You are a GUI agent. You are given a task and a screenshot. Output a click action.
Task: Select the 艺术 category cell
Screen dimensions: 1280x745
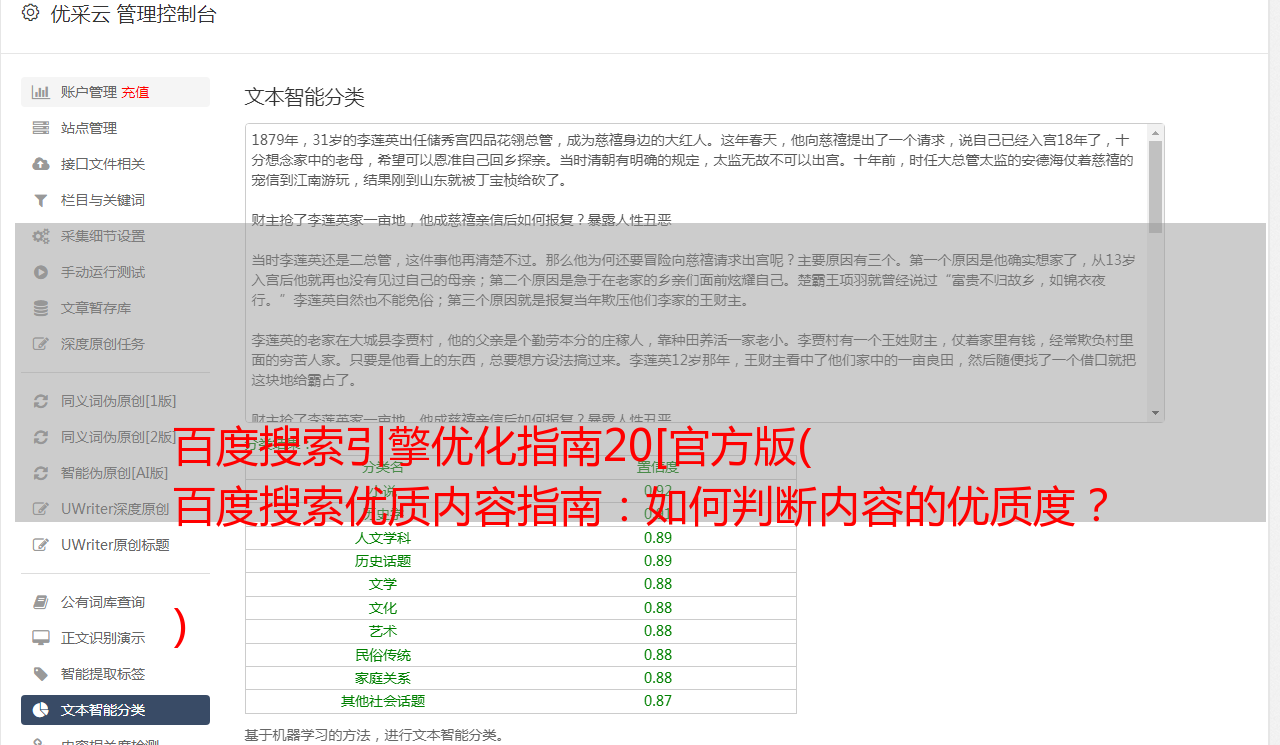(383, 631)
